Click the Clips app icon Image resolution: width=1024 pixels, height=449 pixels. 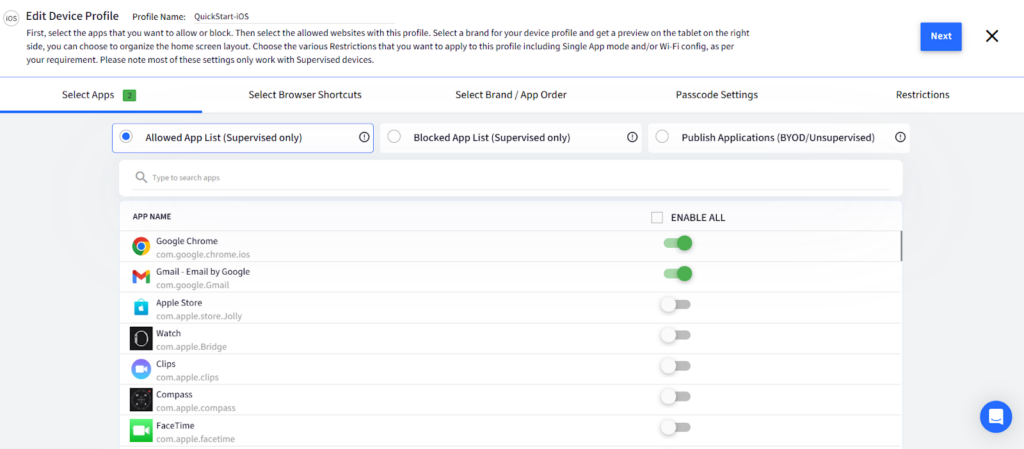coord(141,369)
